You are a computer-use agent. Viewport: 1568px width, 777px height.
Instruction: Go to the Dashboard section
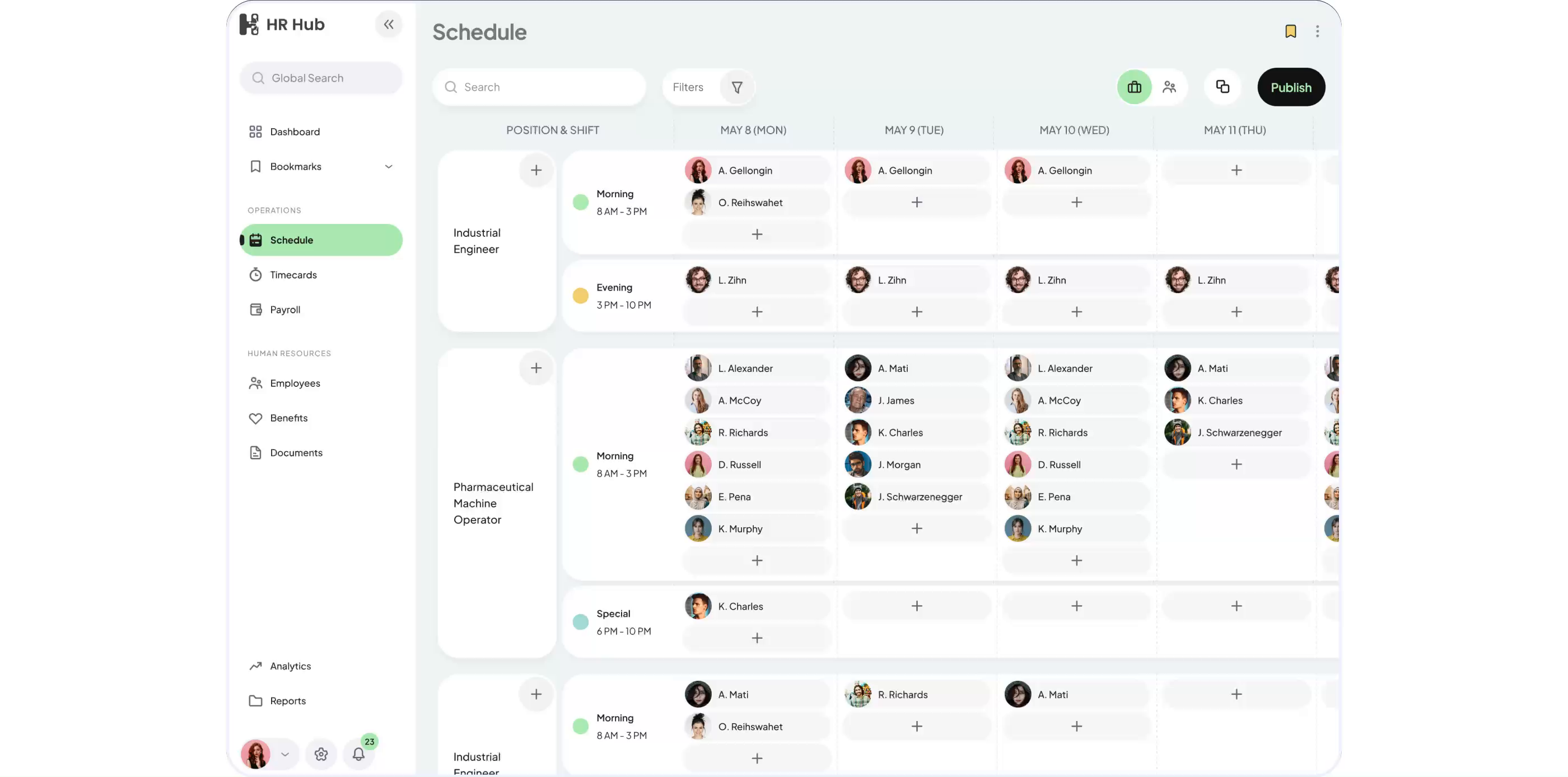(x=295, y=132)
